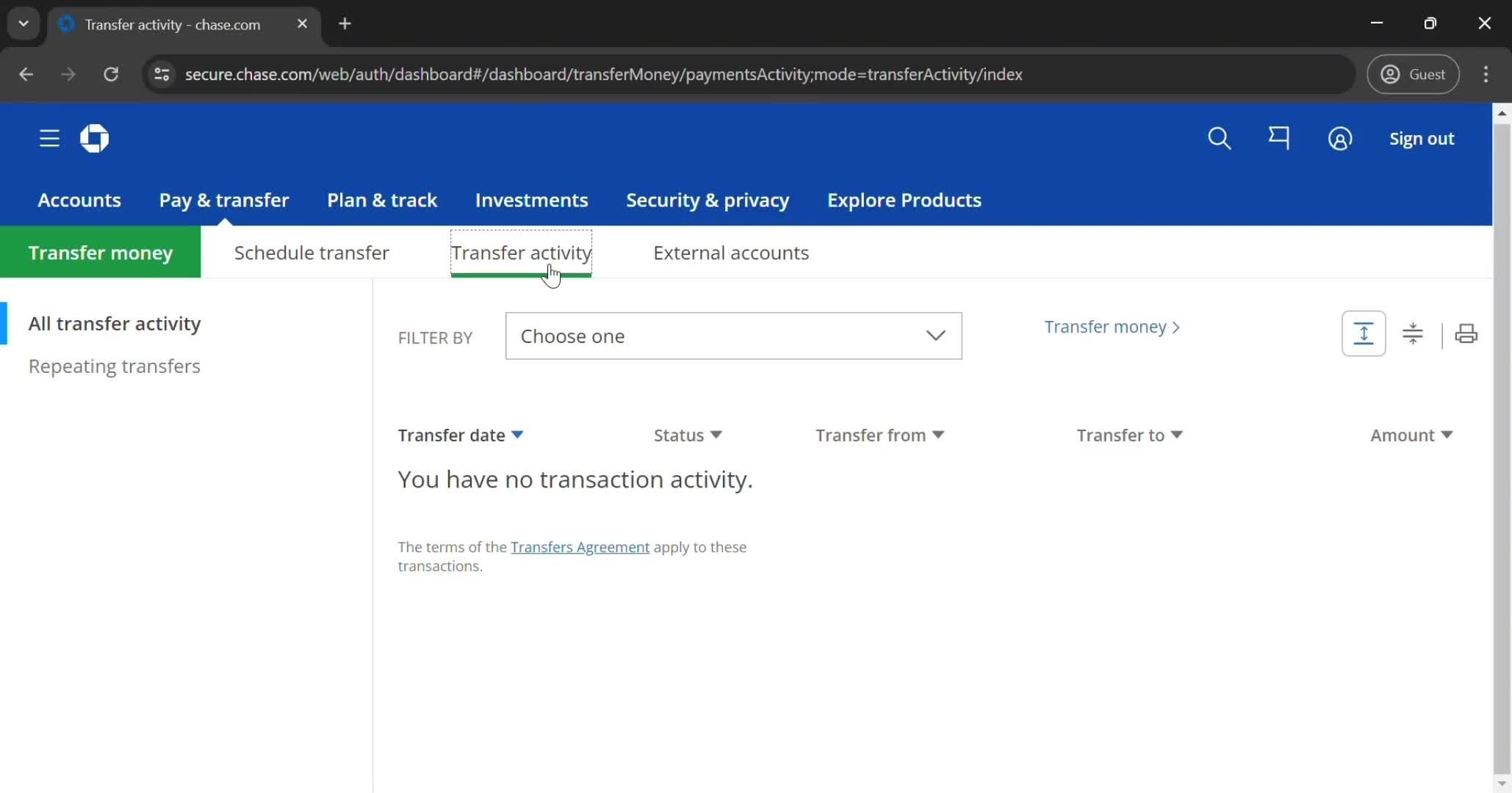Expand the Transfer date sort dropdown
The height and width of the screenshot is (793, 1512).
tap(517, 434)
